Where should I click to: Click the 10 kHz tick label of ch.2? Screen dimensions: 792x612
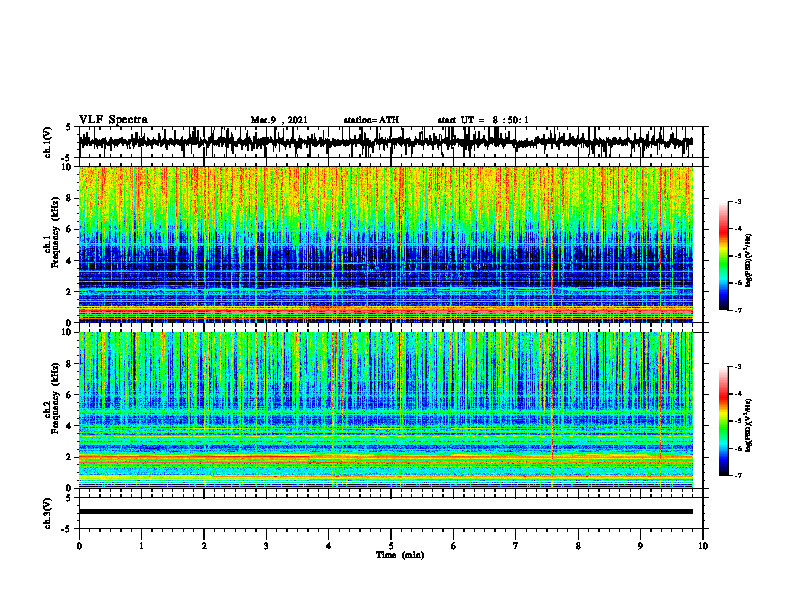pos(67,332)
